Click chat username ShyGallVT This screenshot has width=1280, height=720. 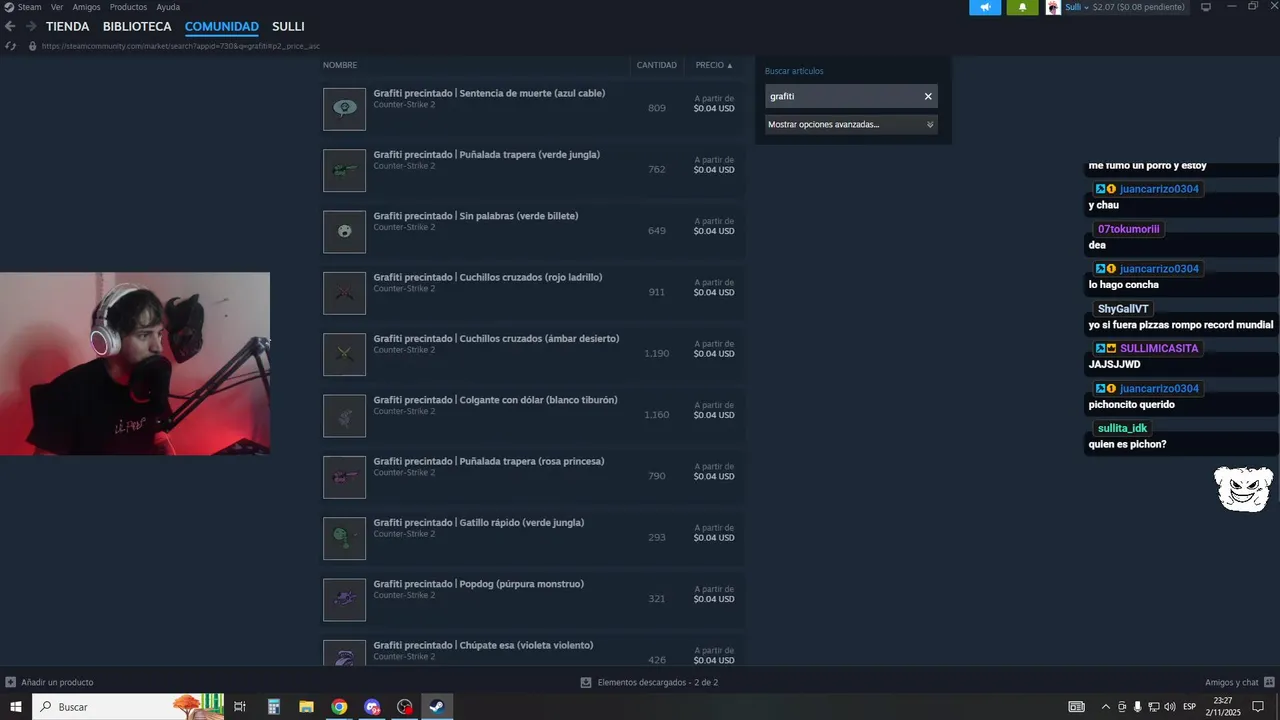[1123, 309]
